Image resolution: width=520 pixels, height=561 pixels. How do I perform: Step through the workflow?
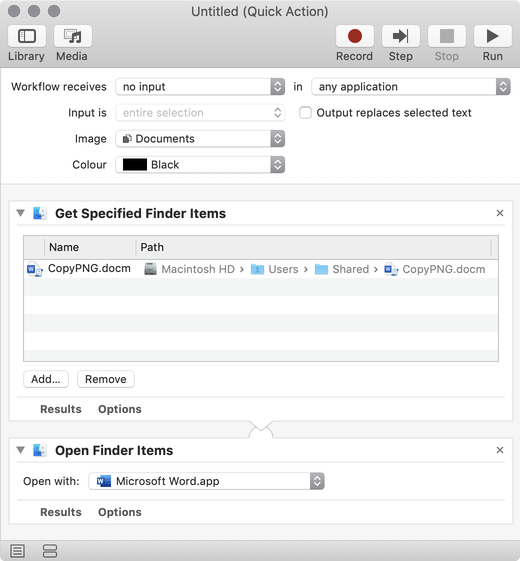pos(400,36)
